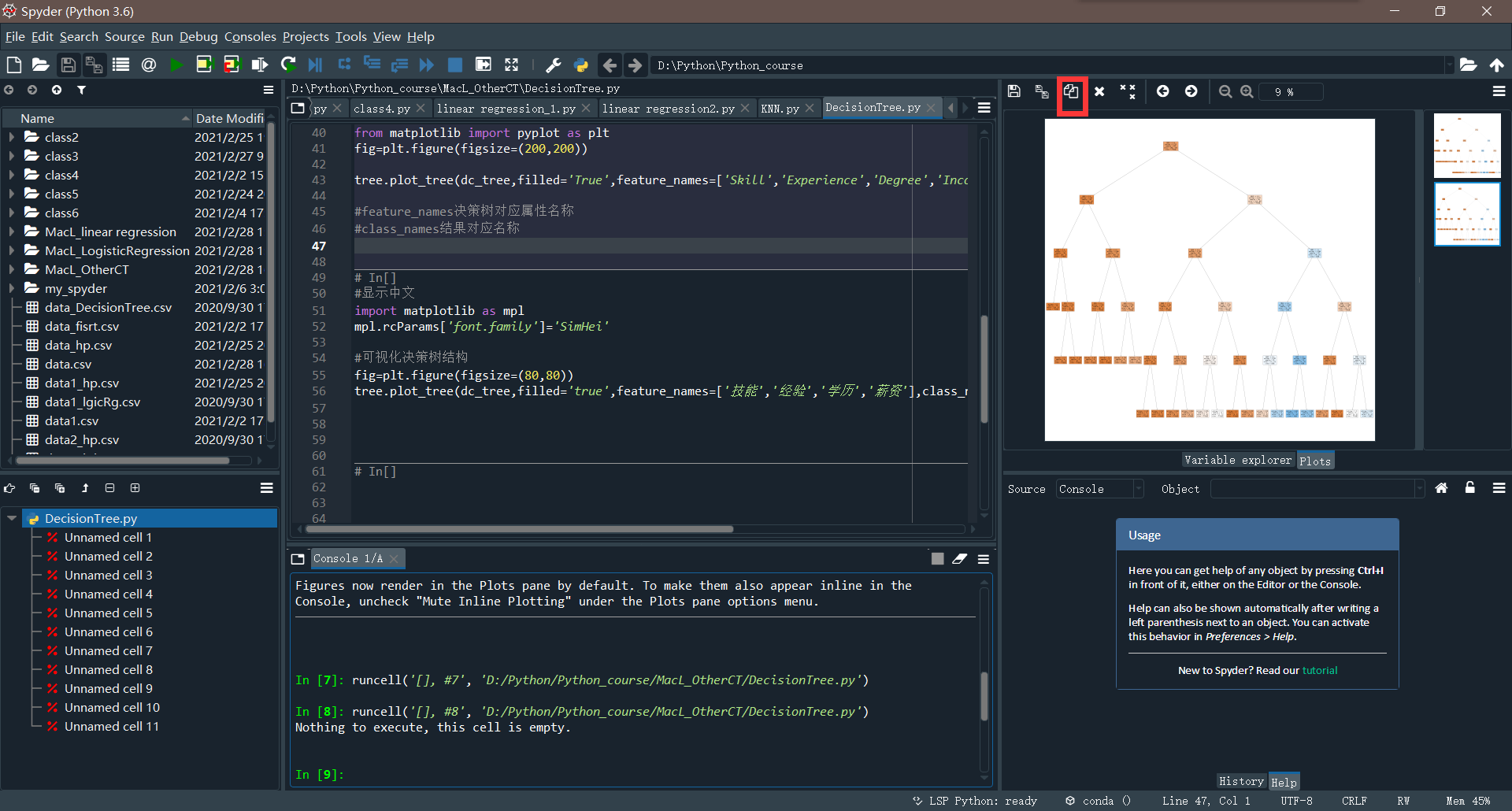
Task: Click the Run current cell icon
Action: 204,65
